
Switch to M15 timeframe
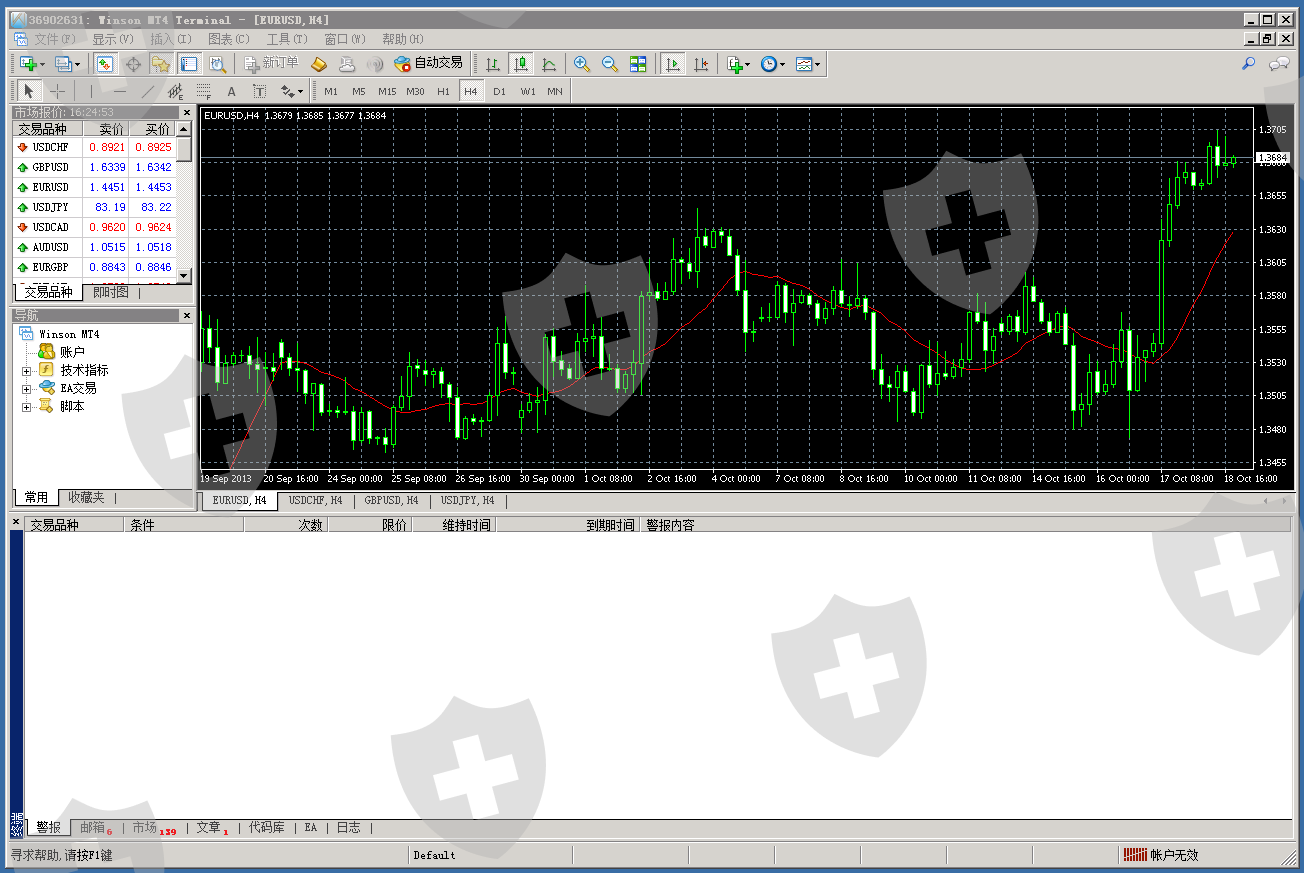(x=387, y=91)
